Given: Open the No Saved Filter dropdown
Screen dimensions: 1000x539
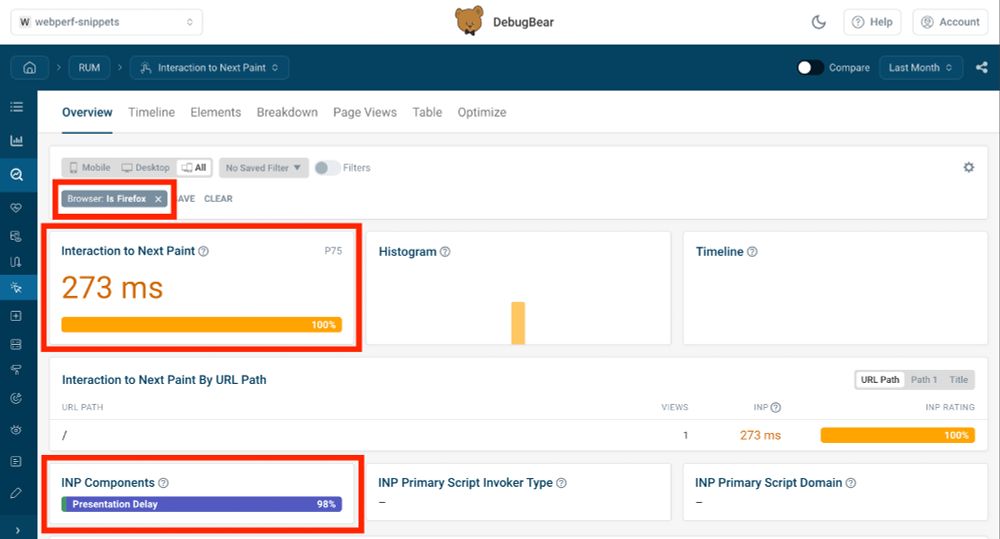Looking at the screenshot, I should coord(263,168).
